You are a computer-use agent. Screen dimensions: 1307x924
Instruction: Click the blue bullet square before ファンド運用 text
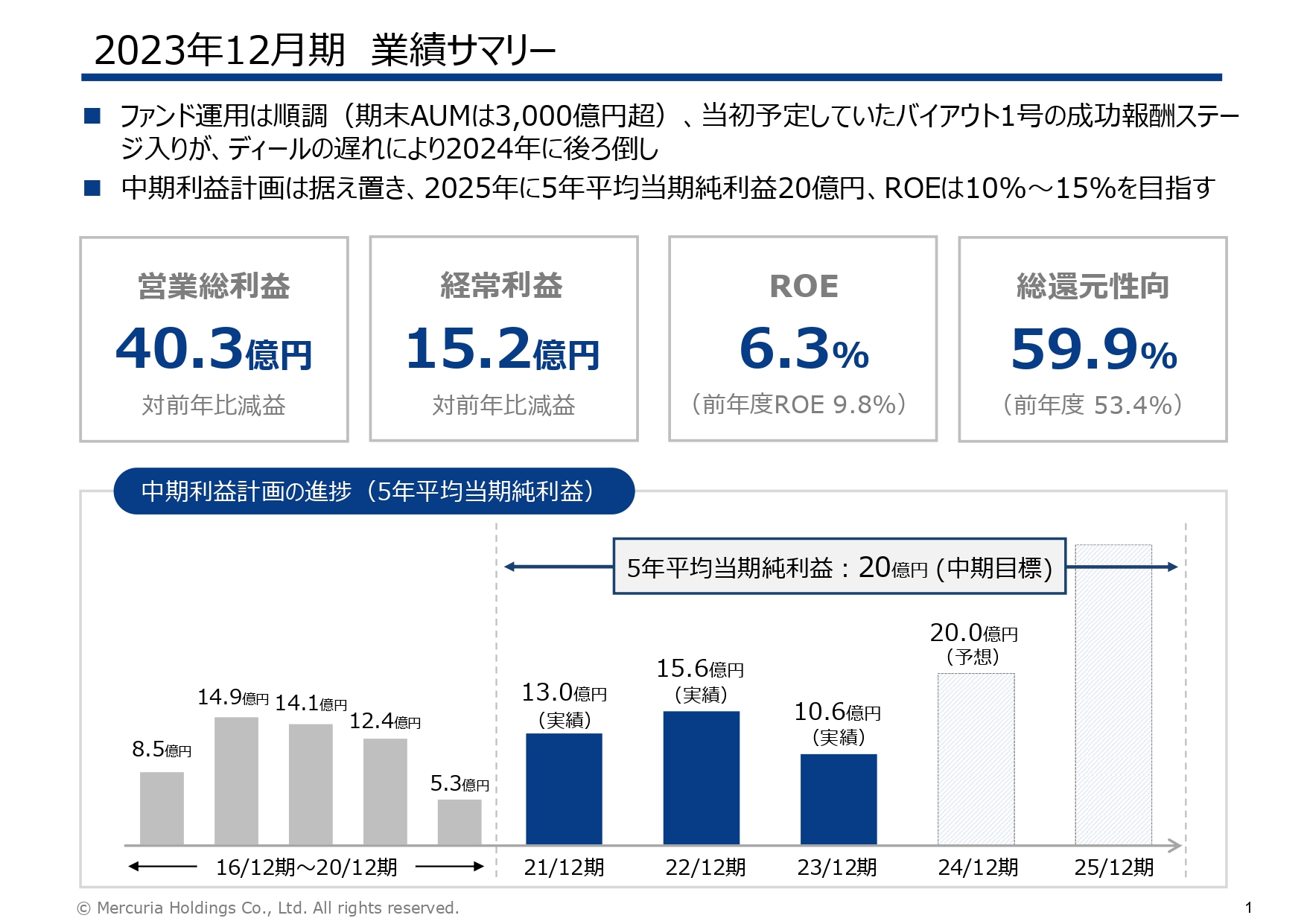92,115
